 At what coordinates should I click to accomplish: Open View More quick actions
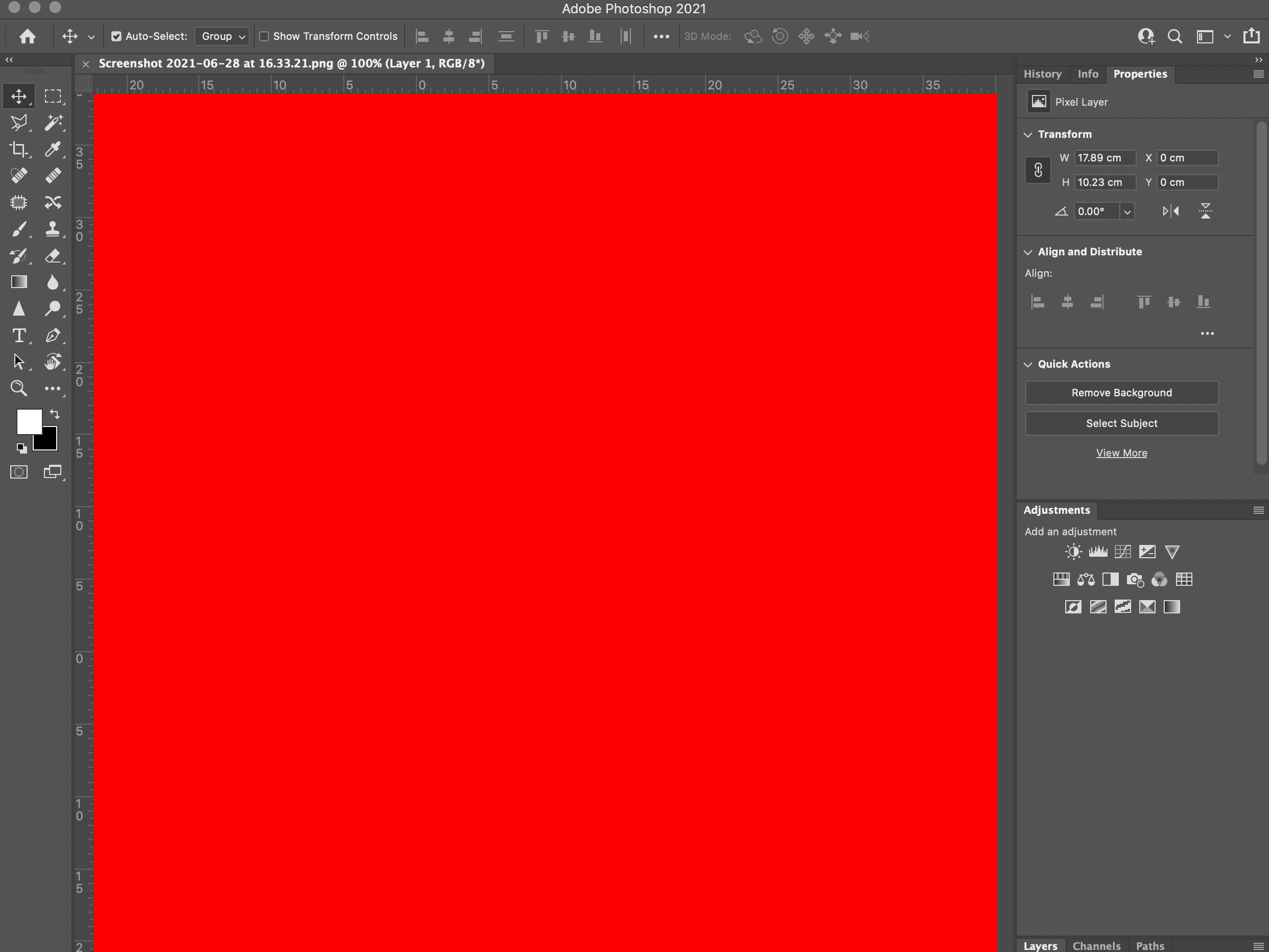(x=1121, y=453)
